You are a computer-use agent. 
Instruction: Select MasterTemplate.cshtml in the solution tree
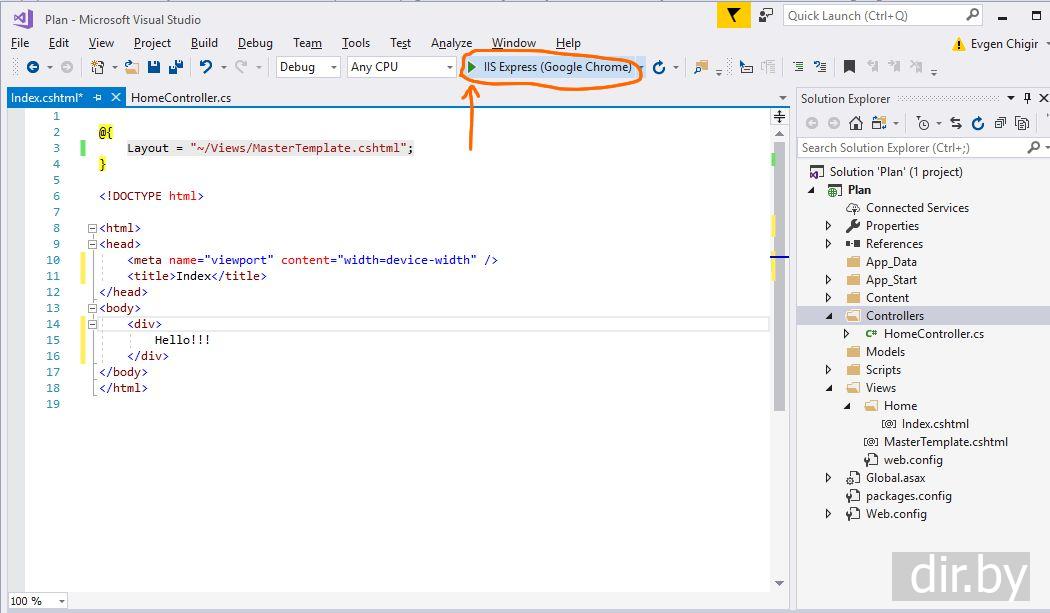(x=945, y=442)
